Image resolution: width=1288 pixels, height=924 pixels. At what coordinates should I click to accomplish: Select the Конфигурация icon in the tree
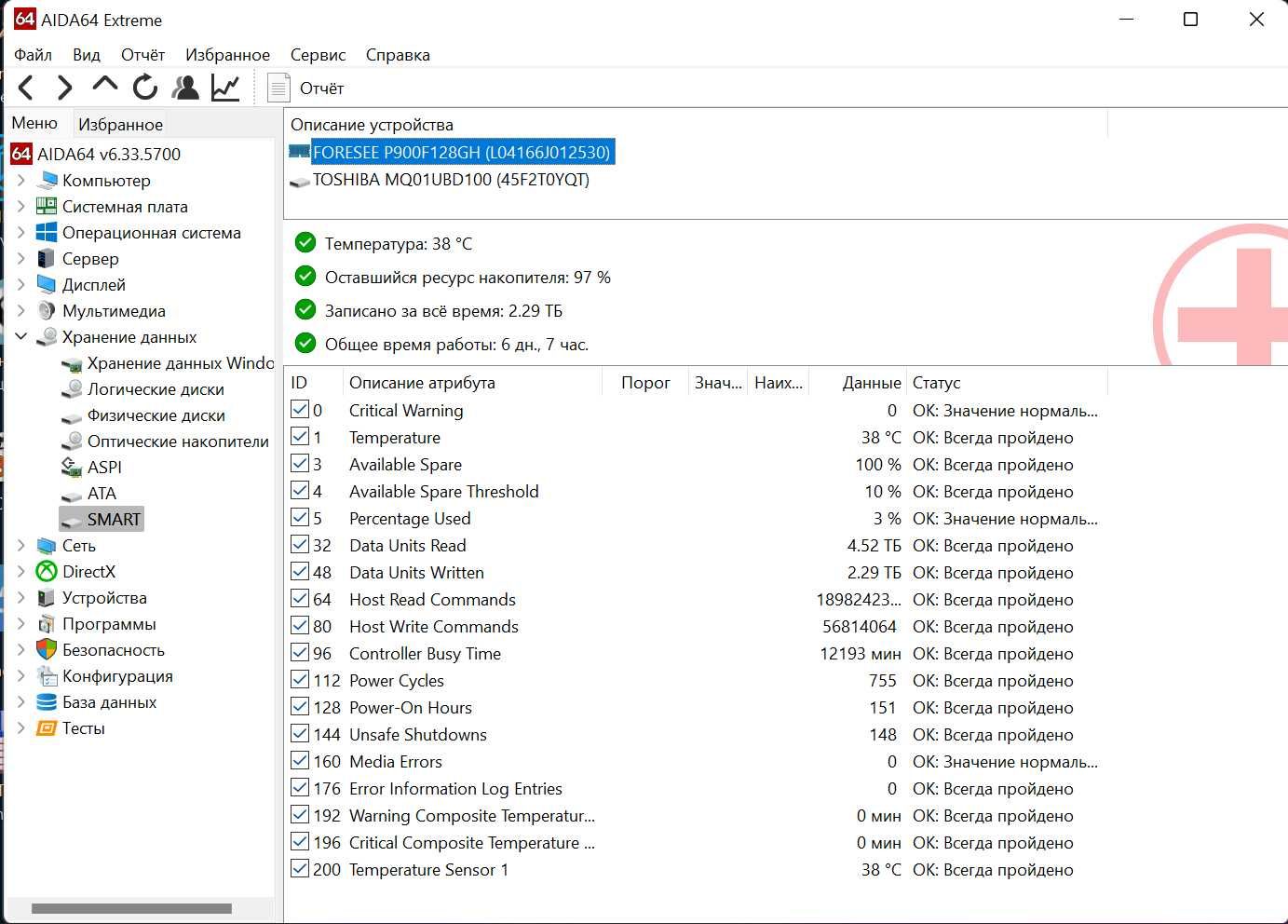click(x=47, y=675)
